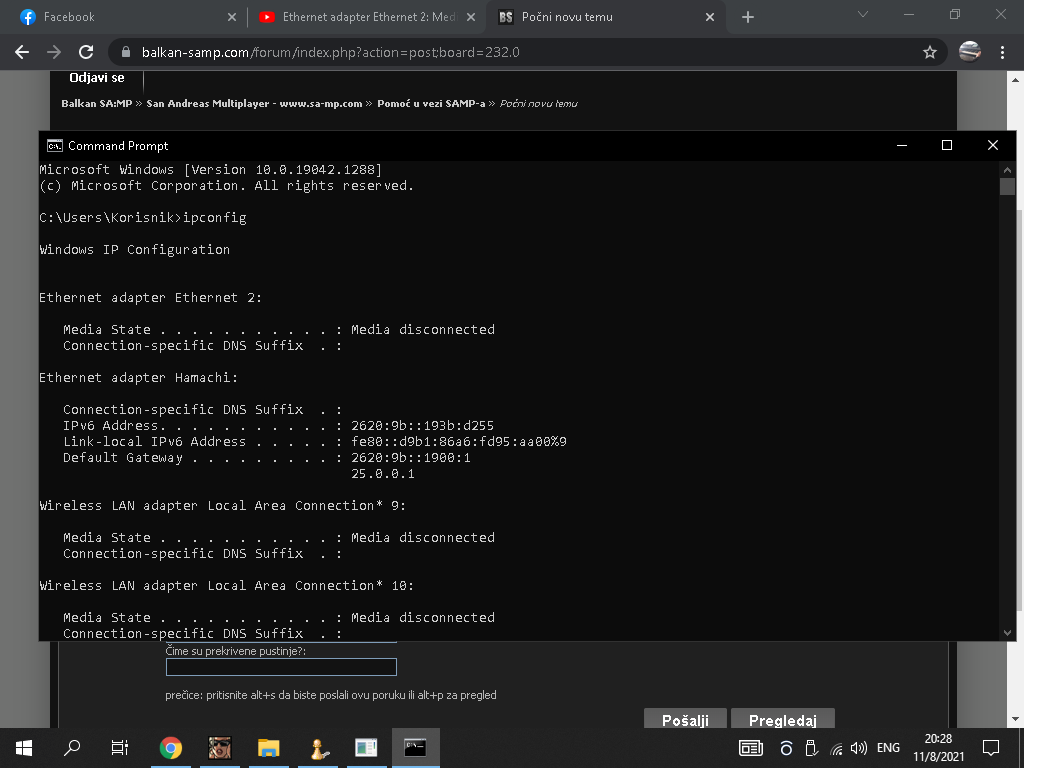Open File Explorer from taskbar
Screen dimensions: 1050x768
click(x=269, y=748)
